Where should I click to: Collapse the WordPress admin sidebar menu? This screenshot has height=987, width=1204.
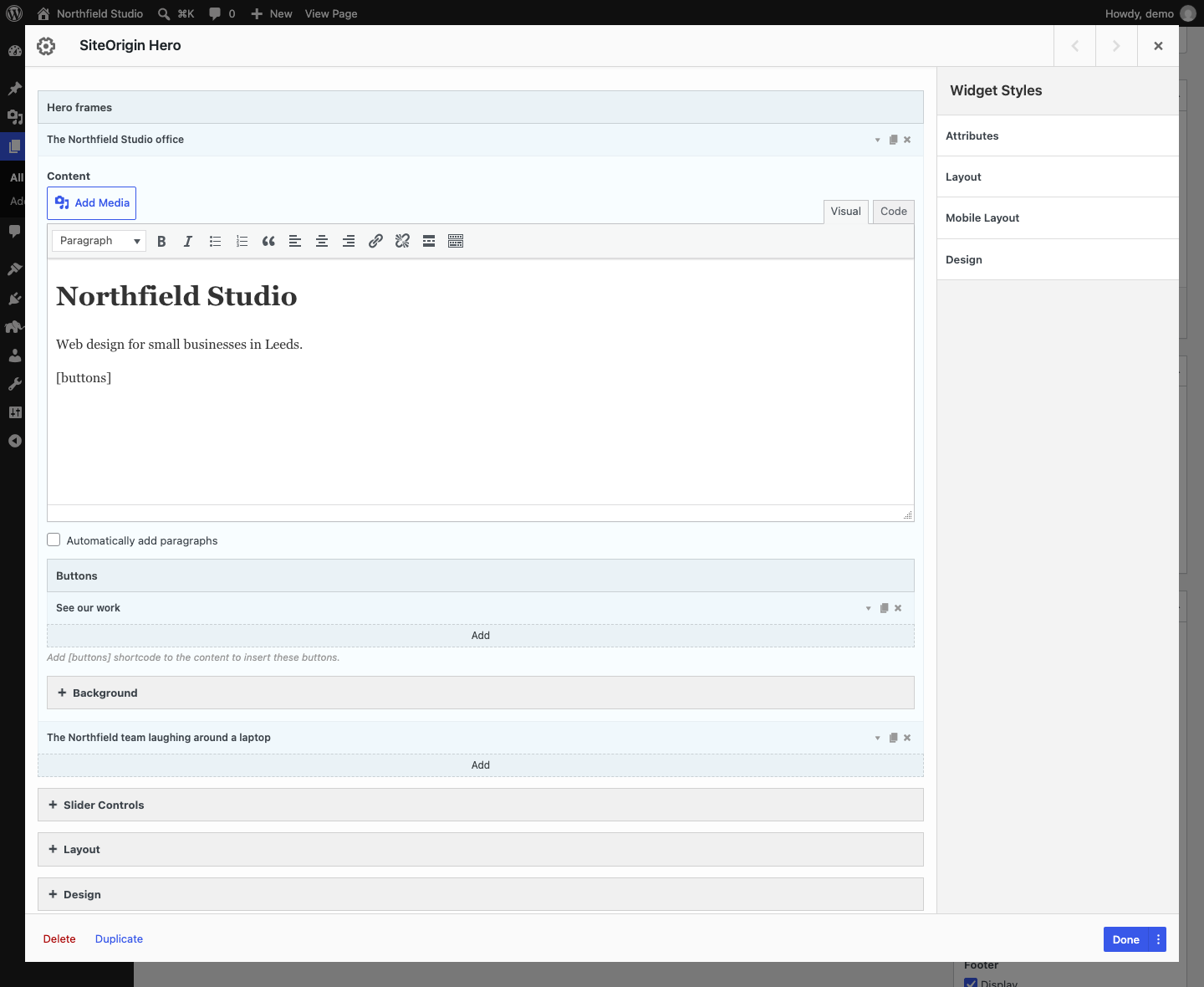tap(14, 441)
